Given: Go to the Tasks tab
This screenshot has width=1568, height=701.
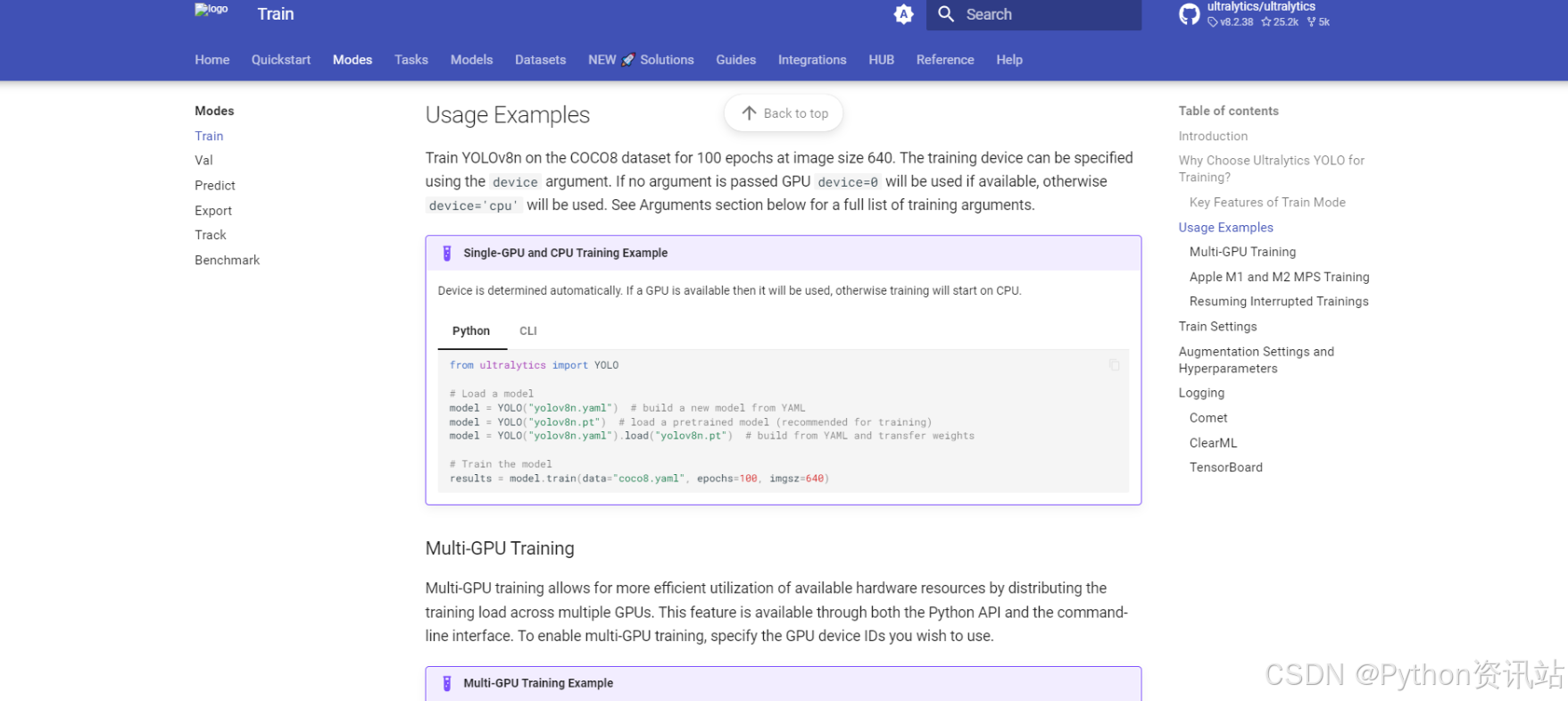Looking at the screenshot, I should (411, 60).
